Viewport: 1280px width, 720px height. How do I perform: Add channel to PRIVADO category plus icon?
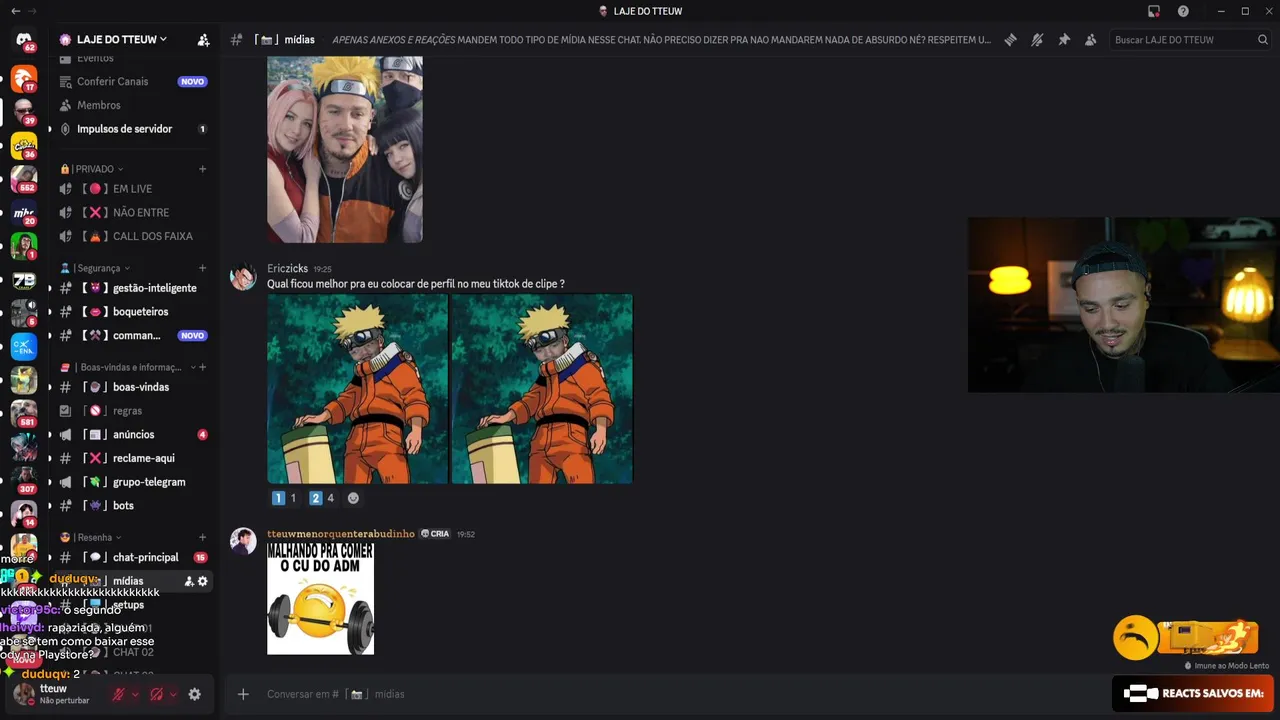[202, 169]
